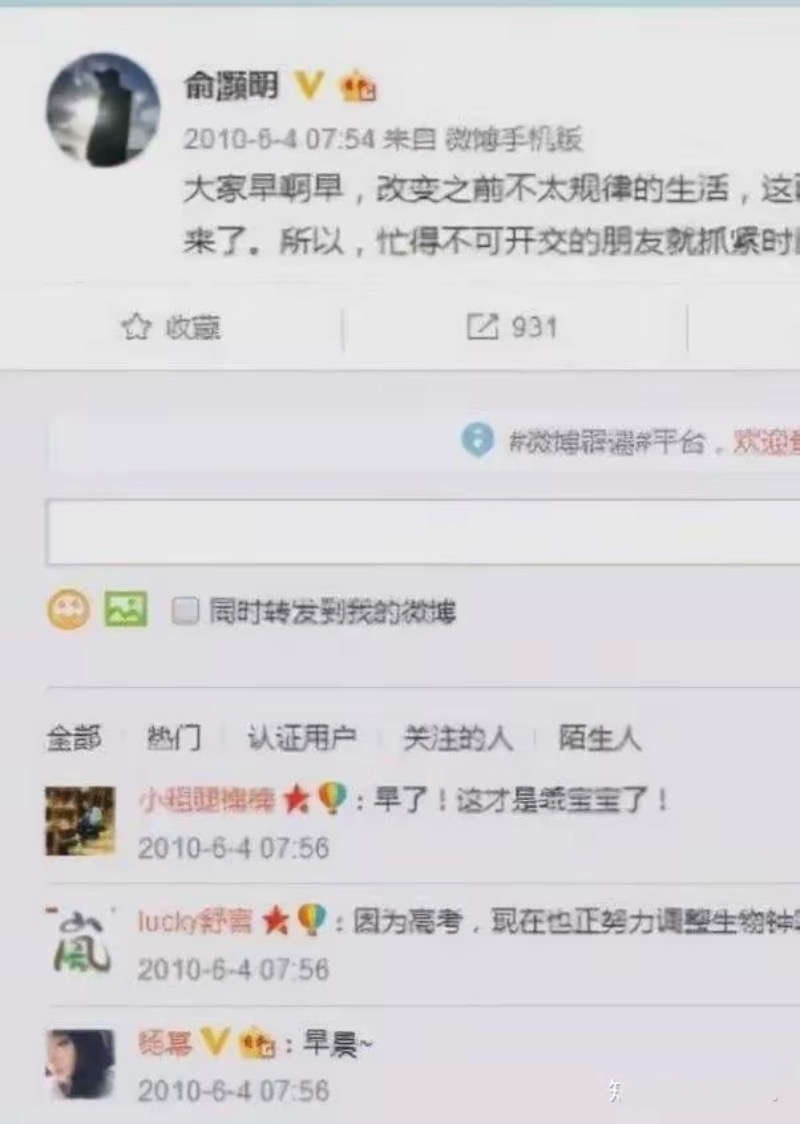Open the emoji smiley picker
Image resolution: width=800 pixels, height=1124 pixels.
(x=69, y=610)
